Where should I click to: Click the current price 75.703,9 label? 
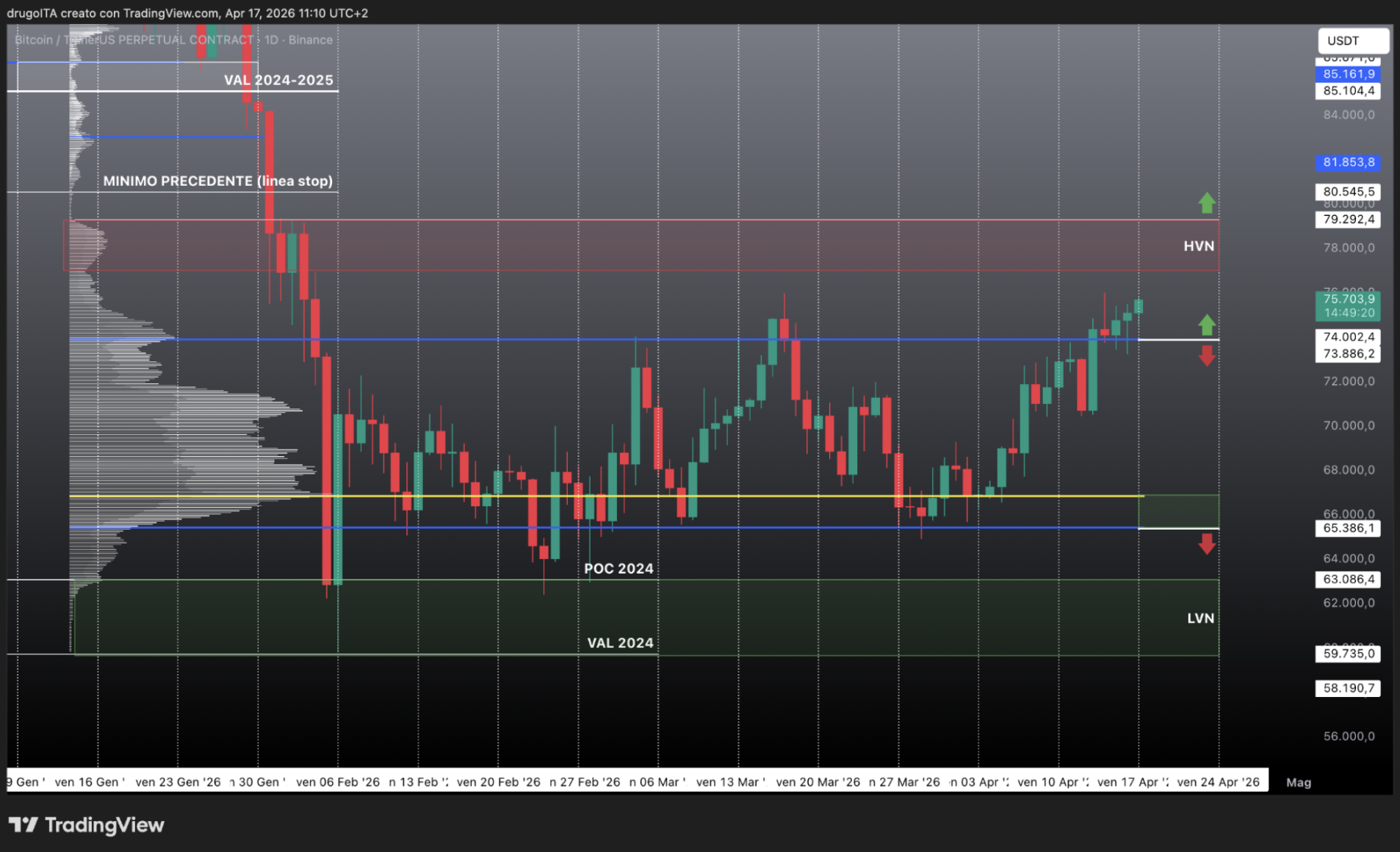tap(1348, 299)
